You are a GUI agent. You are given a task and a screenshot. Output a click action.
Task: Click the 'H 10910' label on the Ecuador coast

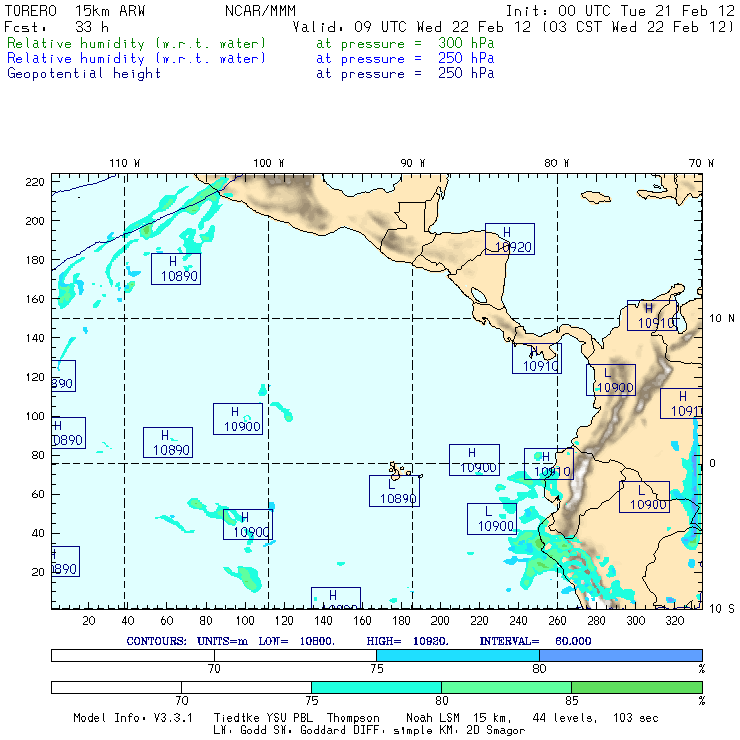[x=549, y=464]
